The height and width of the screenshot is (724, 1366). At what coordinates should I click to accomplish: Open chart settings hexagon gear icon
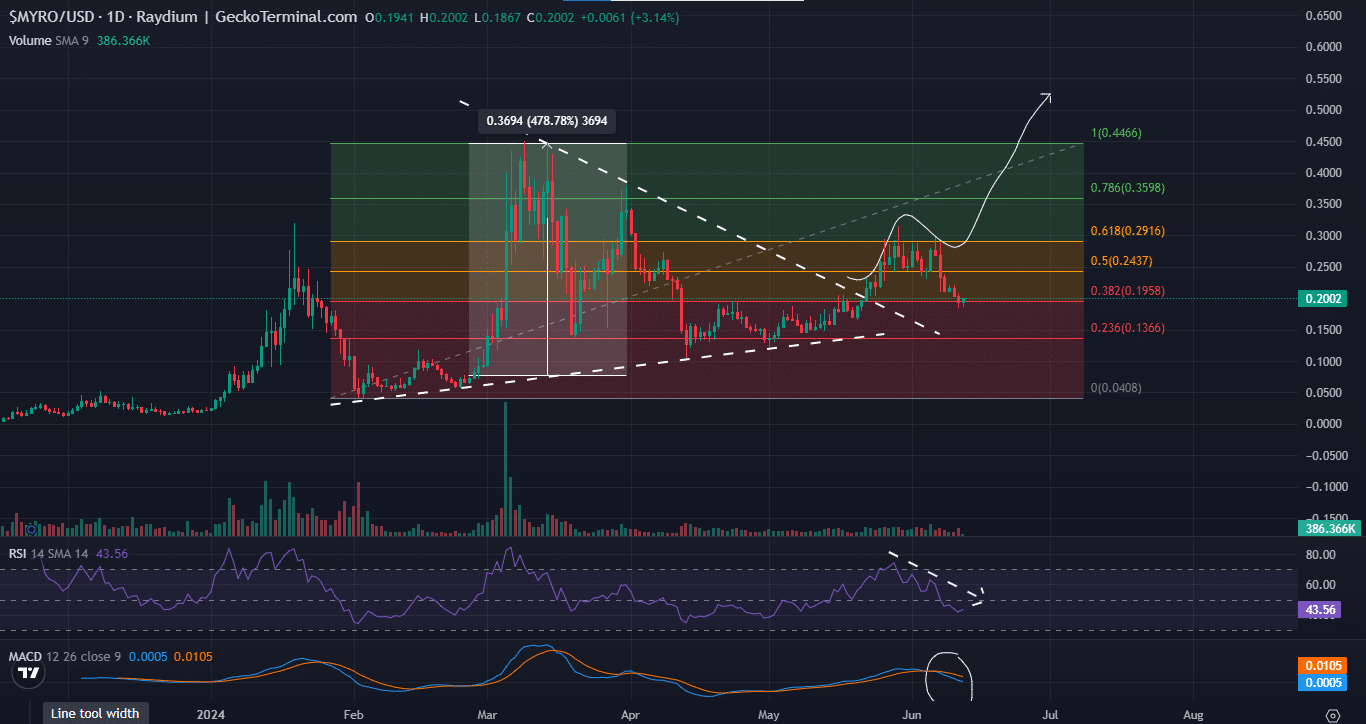click(x=1332, y=715)
